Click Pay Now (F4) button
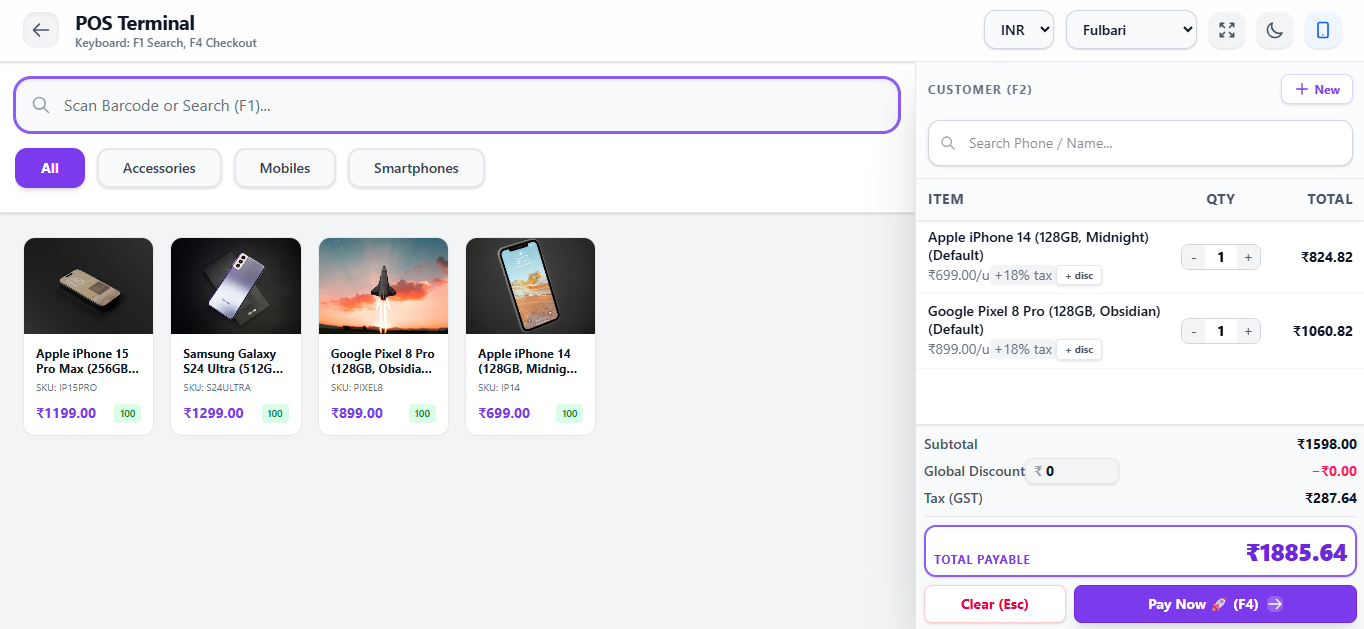 coord(1215,604)
